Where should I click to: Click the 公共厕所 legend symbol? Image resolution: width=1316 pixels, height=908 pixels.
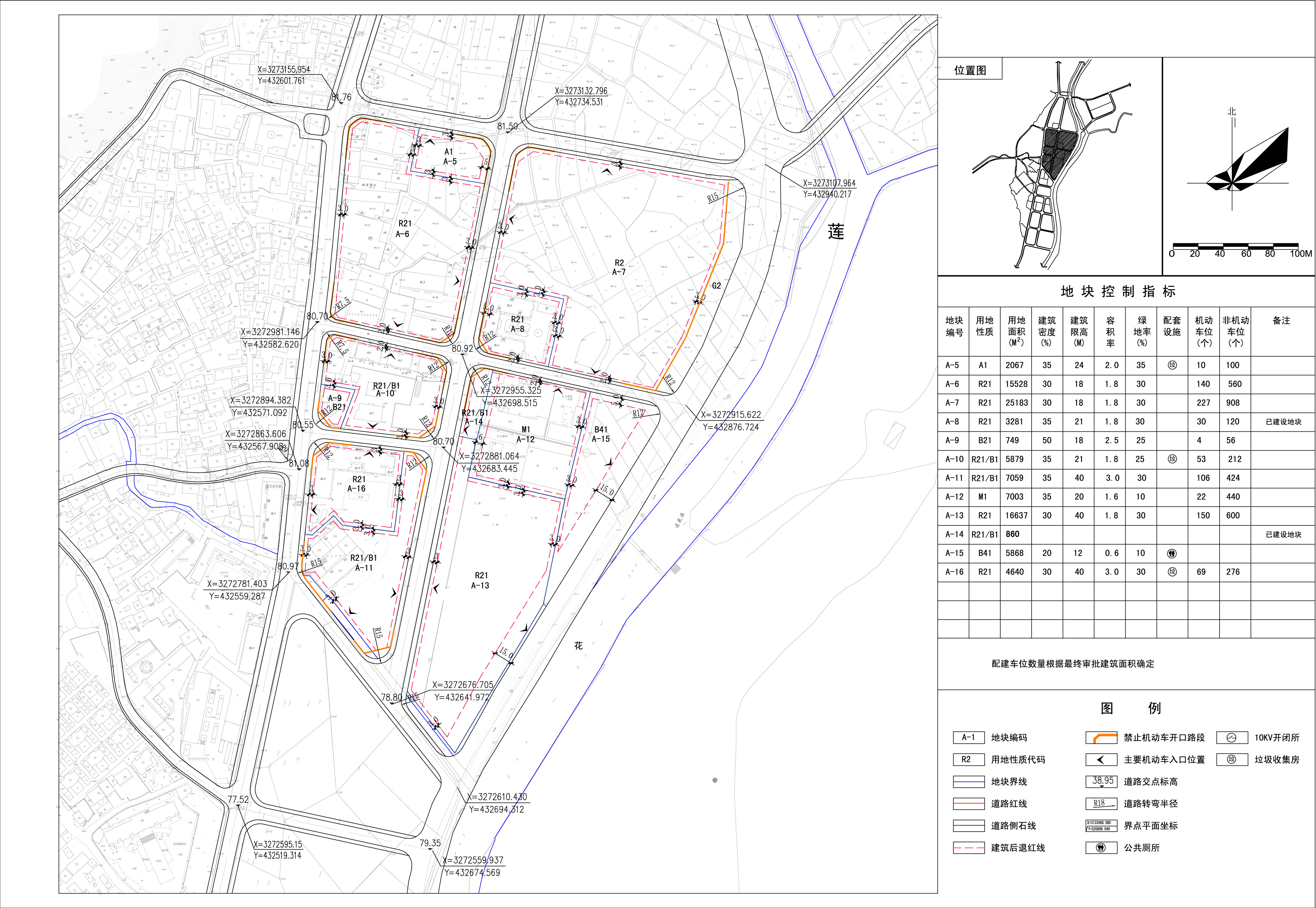click(1101, 848)
